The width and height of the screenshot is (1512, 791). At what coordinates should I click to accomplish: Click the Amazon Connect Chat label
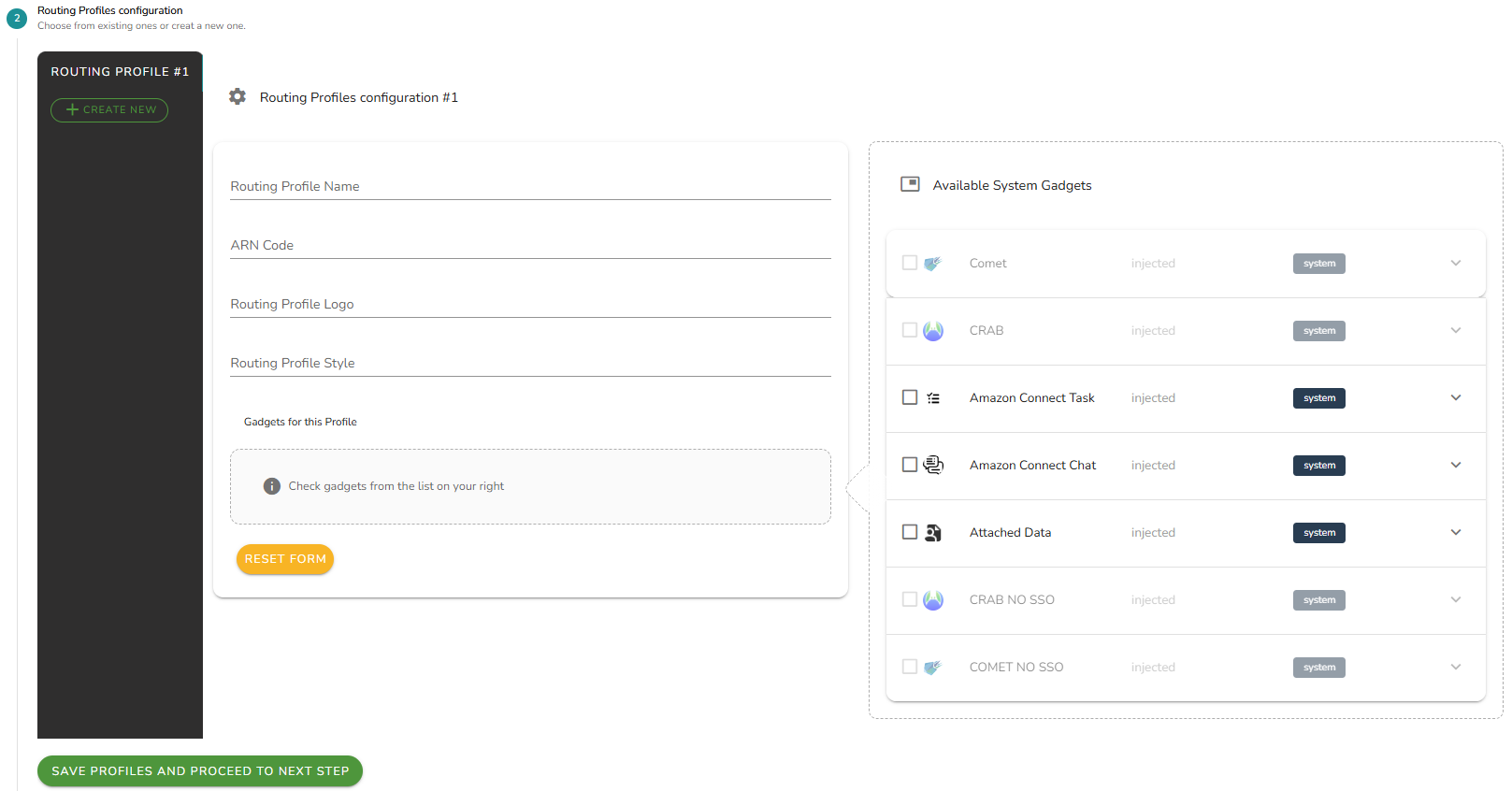pos(1032,465)
